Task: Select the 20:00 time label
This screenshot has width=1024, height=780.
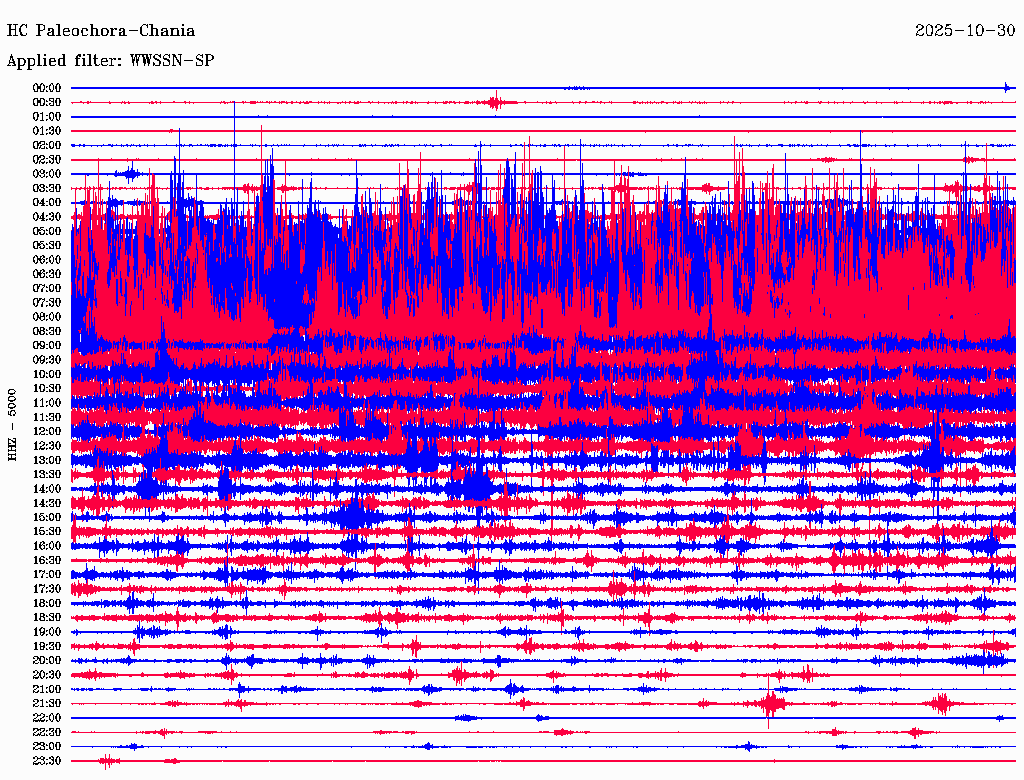Action: click(47, 661)
